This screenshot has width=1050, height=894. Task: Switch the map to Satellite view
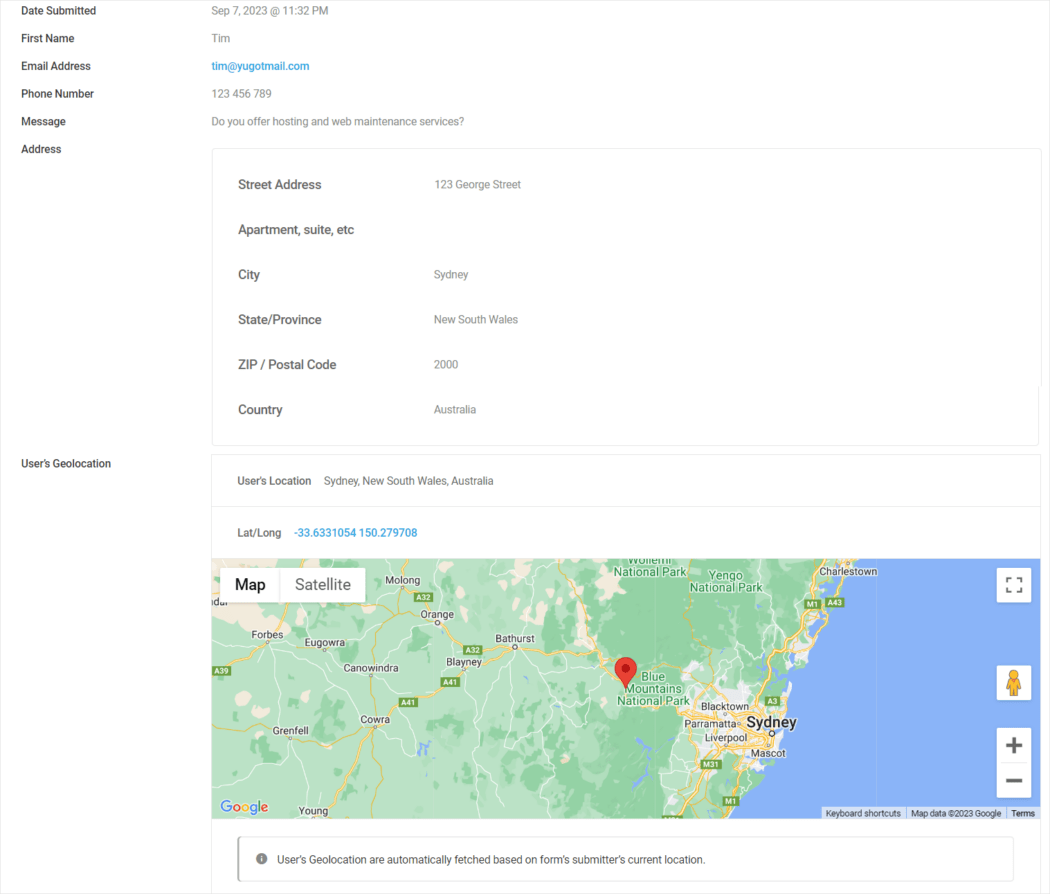coord(322,584)
